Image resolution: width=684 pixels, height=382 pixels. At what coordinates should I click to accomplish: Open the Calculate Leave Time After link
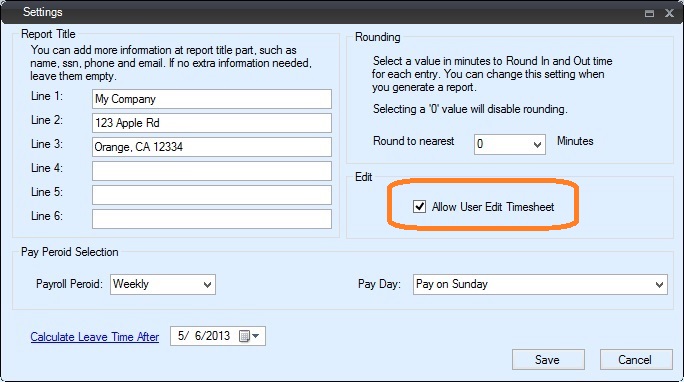coord(95,337)
